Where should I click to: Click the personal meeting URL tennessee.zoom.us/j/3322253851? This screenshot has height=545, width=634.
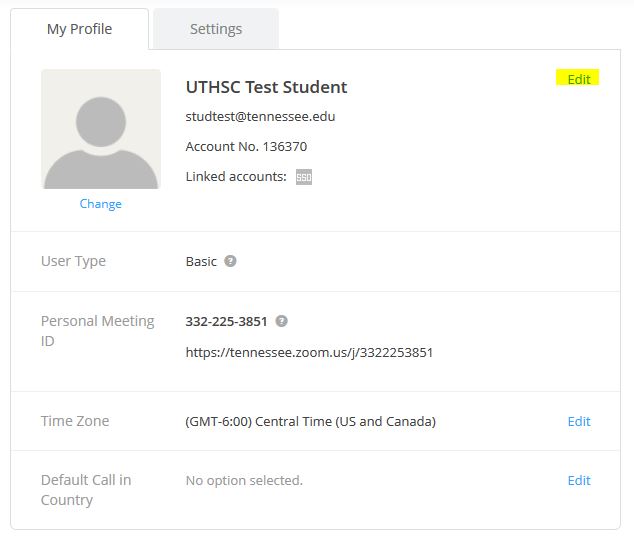pyautogui.click(x=309, y=353)
